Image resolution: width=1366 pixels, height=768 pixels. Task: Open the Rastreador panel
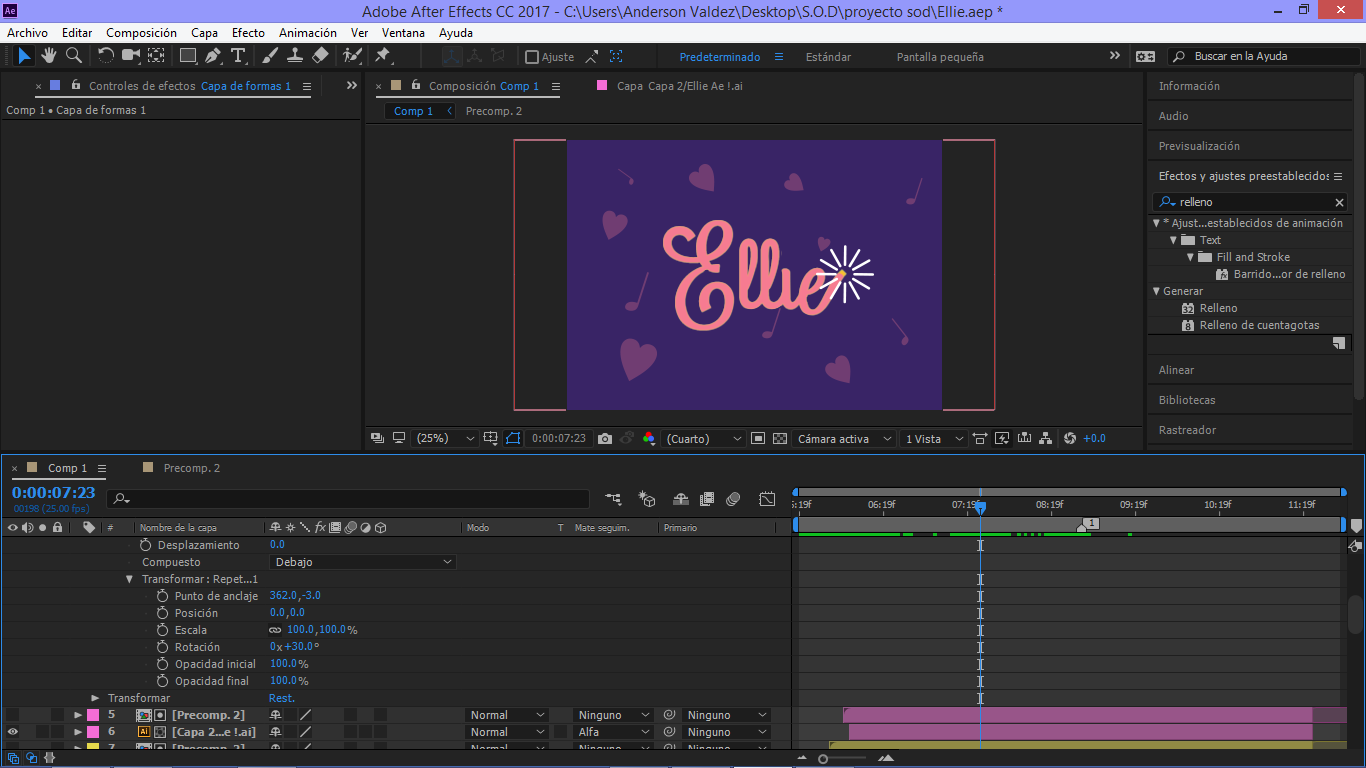pyautogui.click(x=1187, y=430)
